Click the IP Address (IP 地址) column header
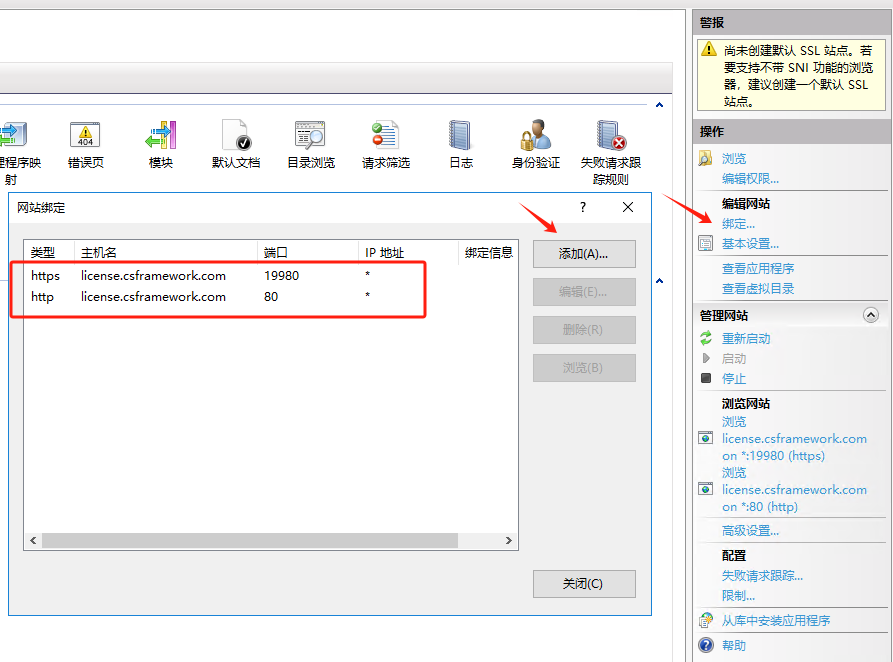This screenshot has height=662, width=893. tap(408, 252)
